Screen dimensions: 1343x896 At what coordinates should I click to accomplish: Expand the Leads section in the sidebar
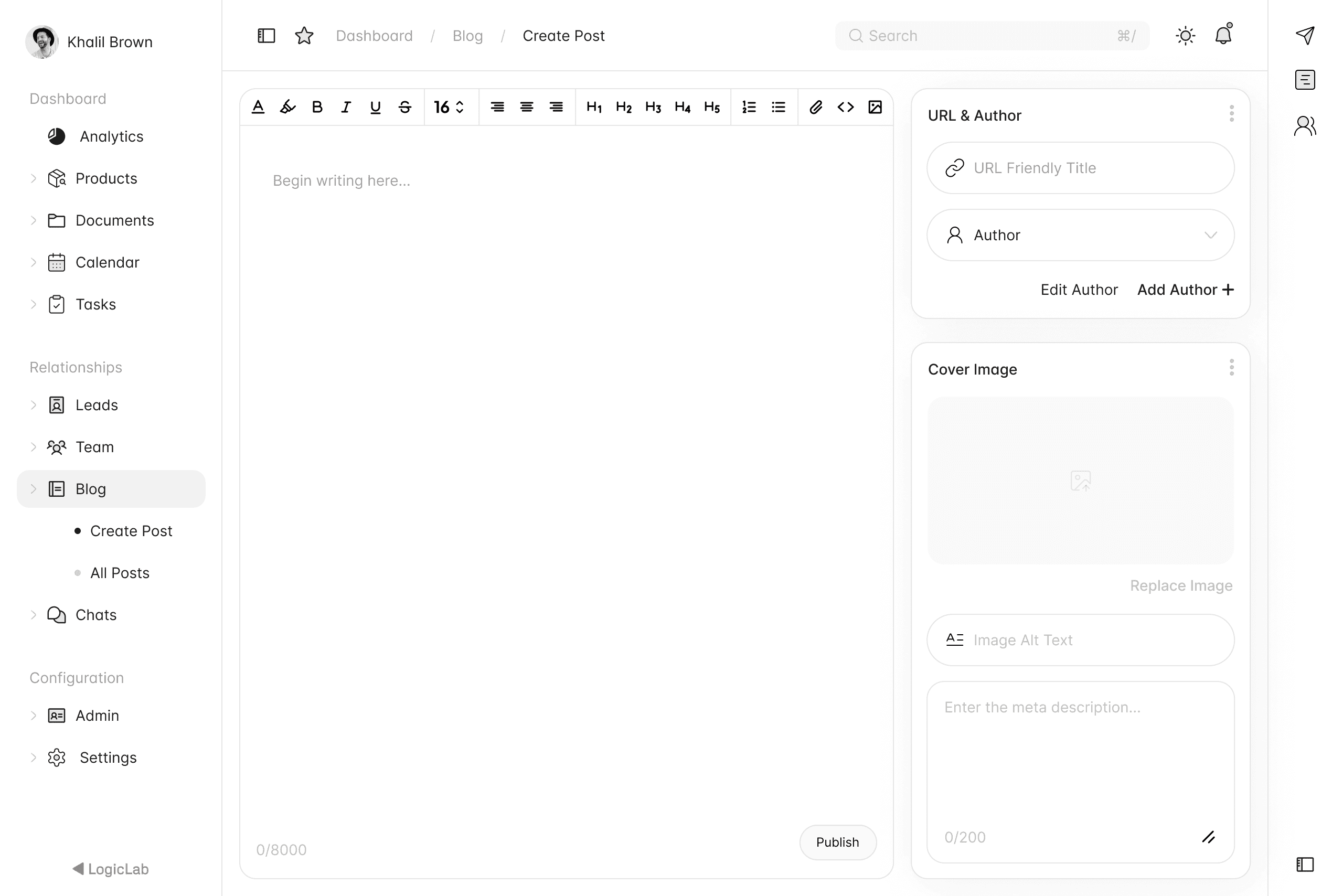(34, 404)
